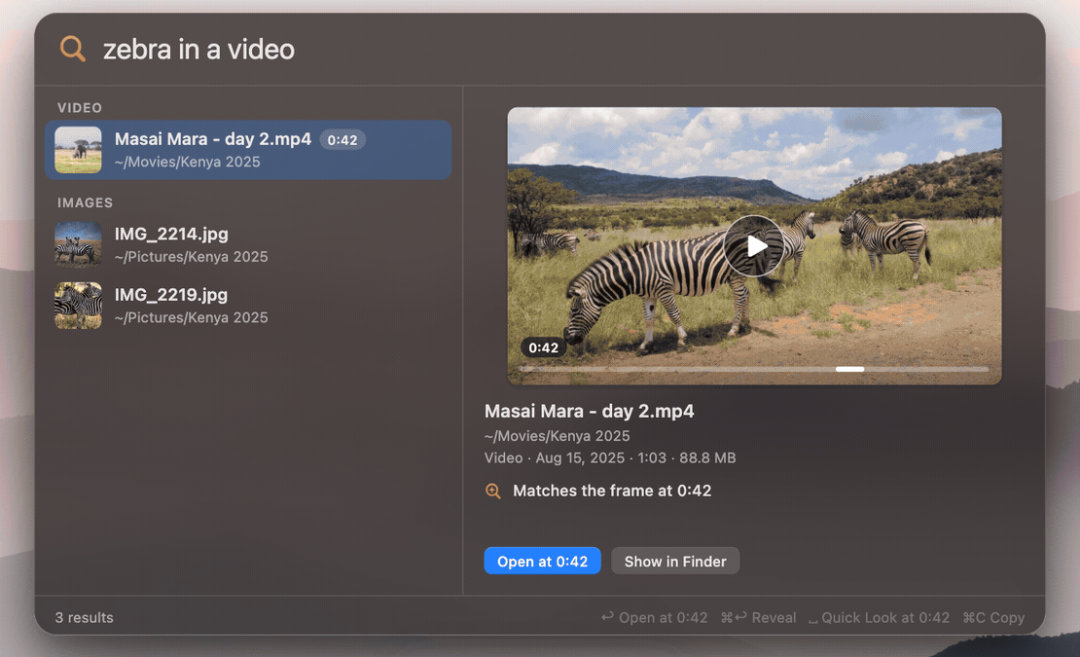Click the Open at 0:42 footer hint

coord(654,618)
